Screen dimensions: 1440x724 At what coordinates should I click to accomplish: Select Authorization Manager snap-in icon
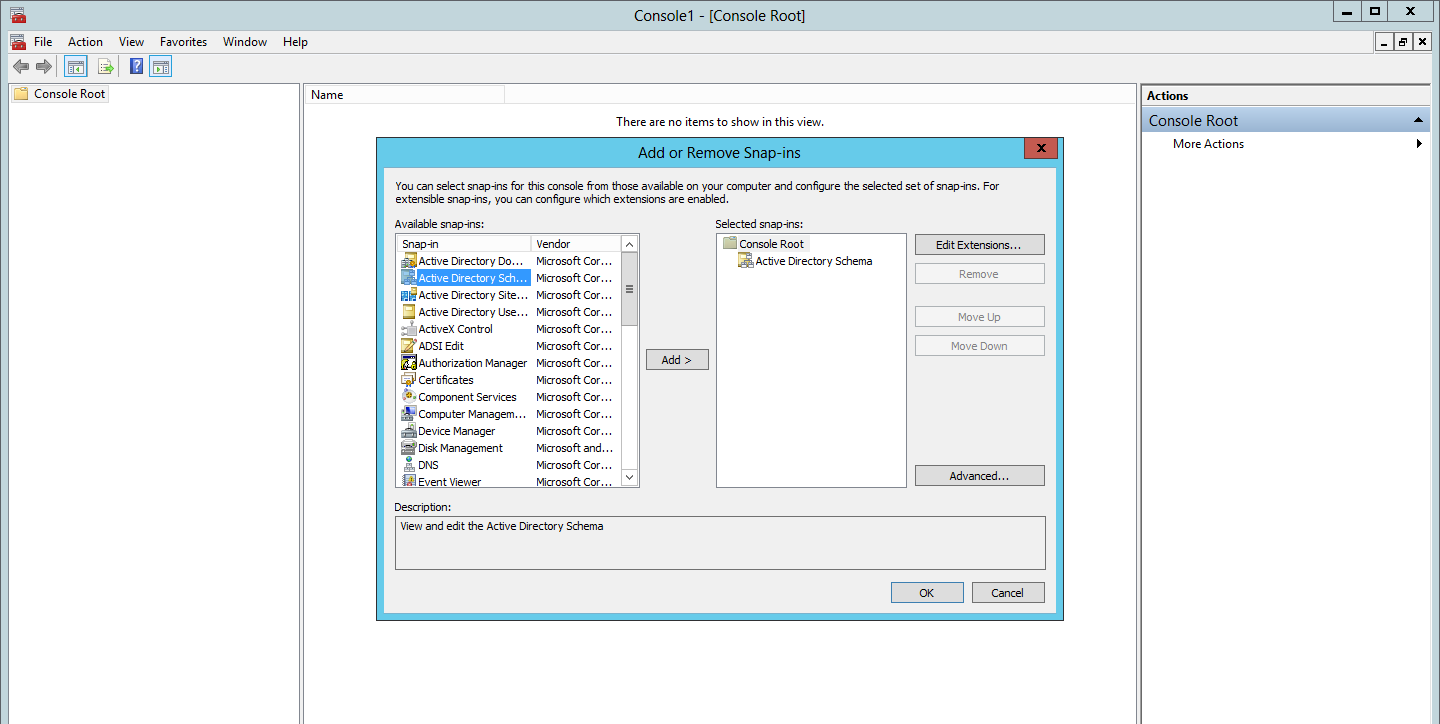[408, 363]
